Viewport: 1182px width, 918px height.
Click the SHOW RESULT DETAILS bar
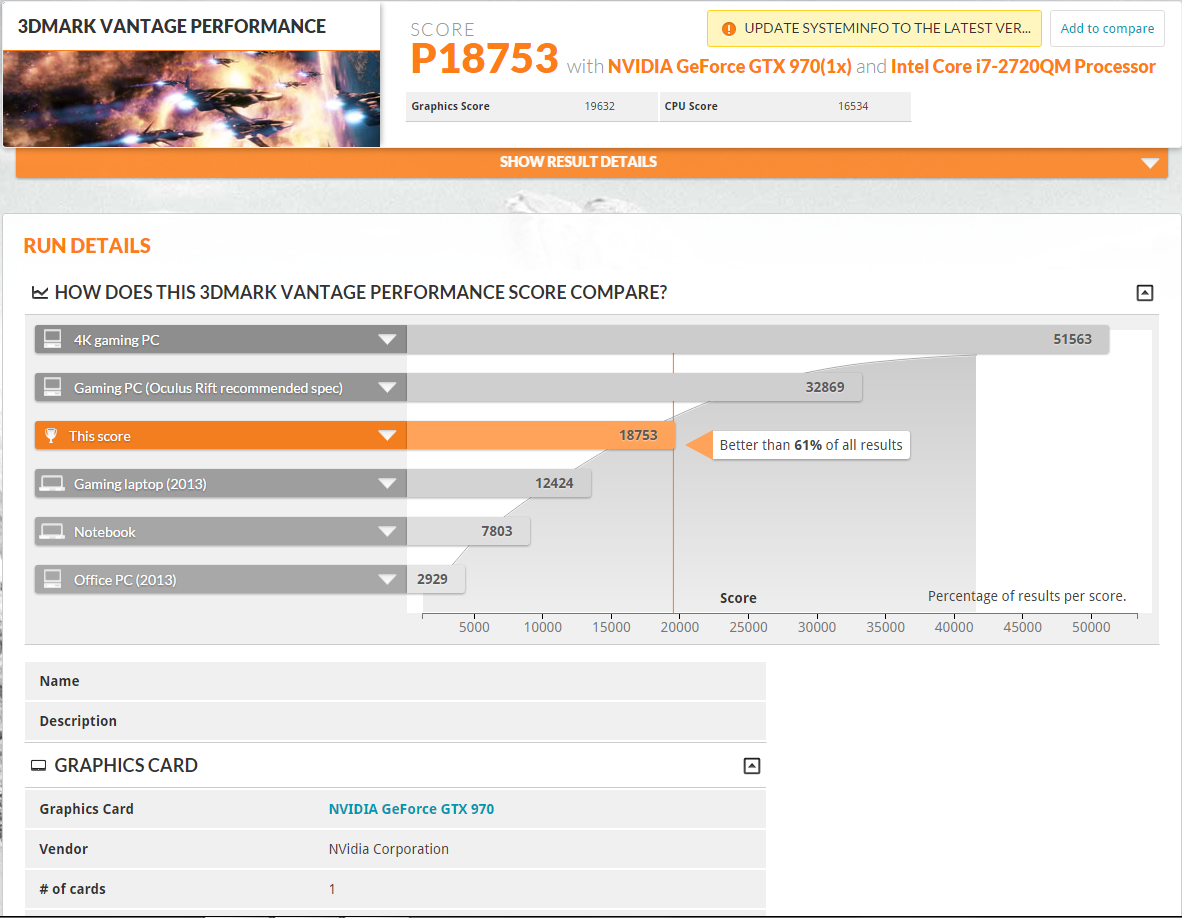[x=592, y=162]
